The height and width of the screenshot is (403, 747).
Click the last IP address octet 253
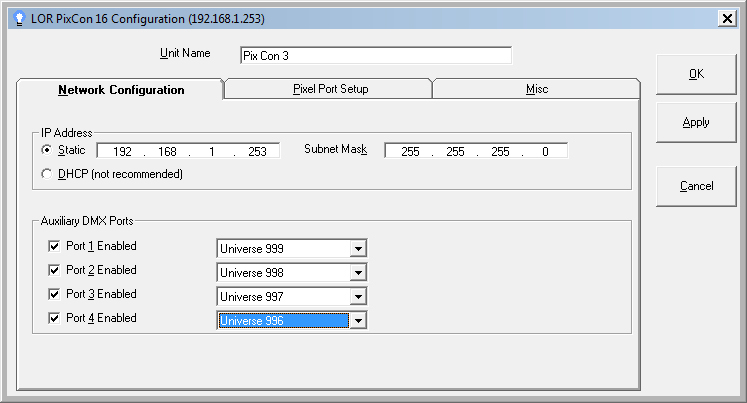(257, 151)
